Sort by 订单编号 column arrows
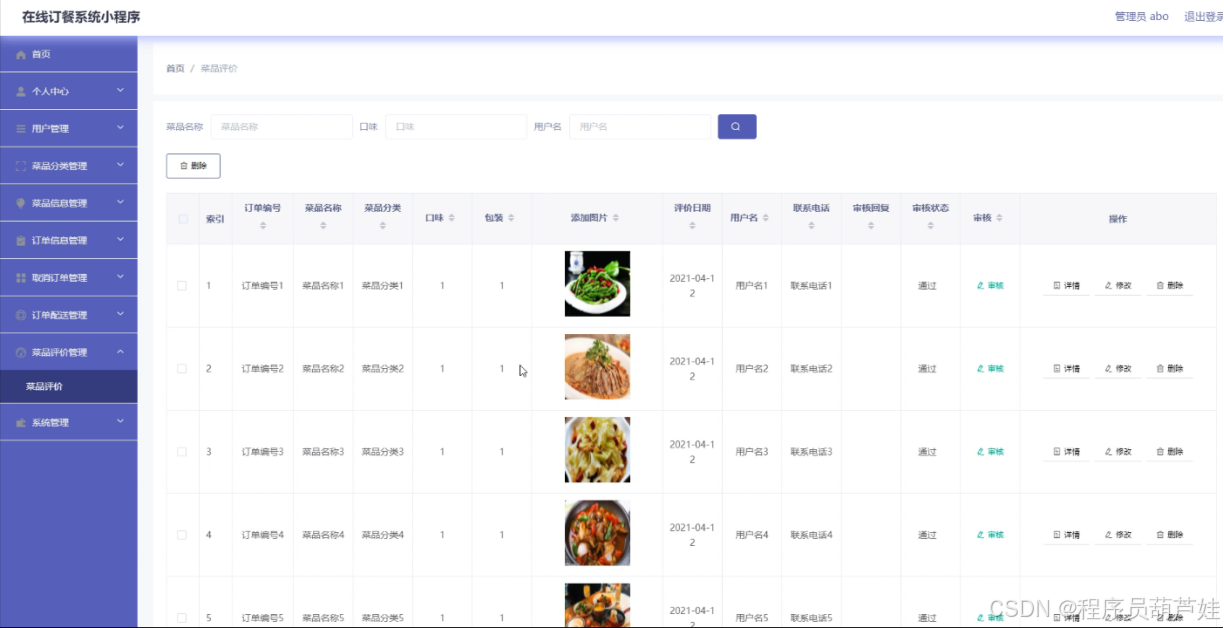 [x=263, y=226]
